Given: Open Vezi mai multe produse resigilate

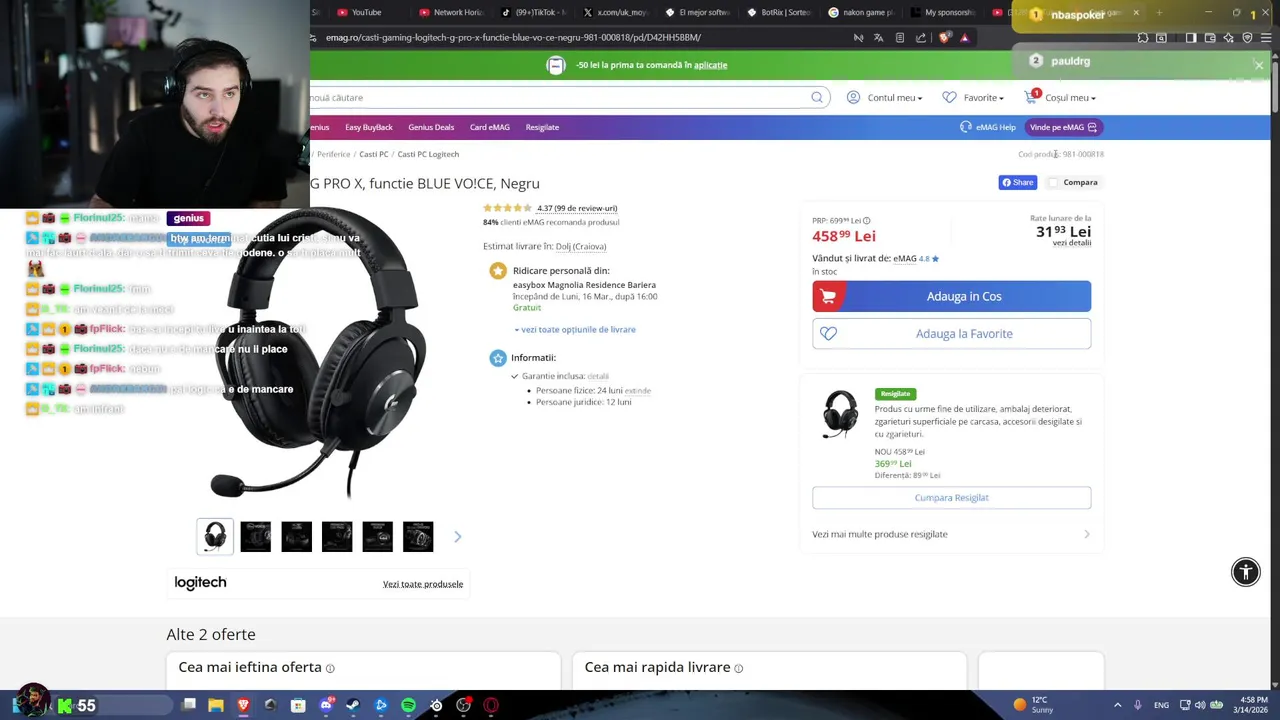Looking at the screenshot, I should click(x=880, y=534).
